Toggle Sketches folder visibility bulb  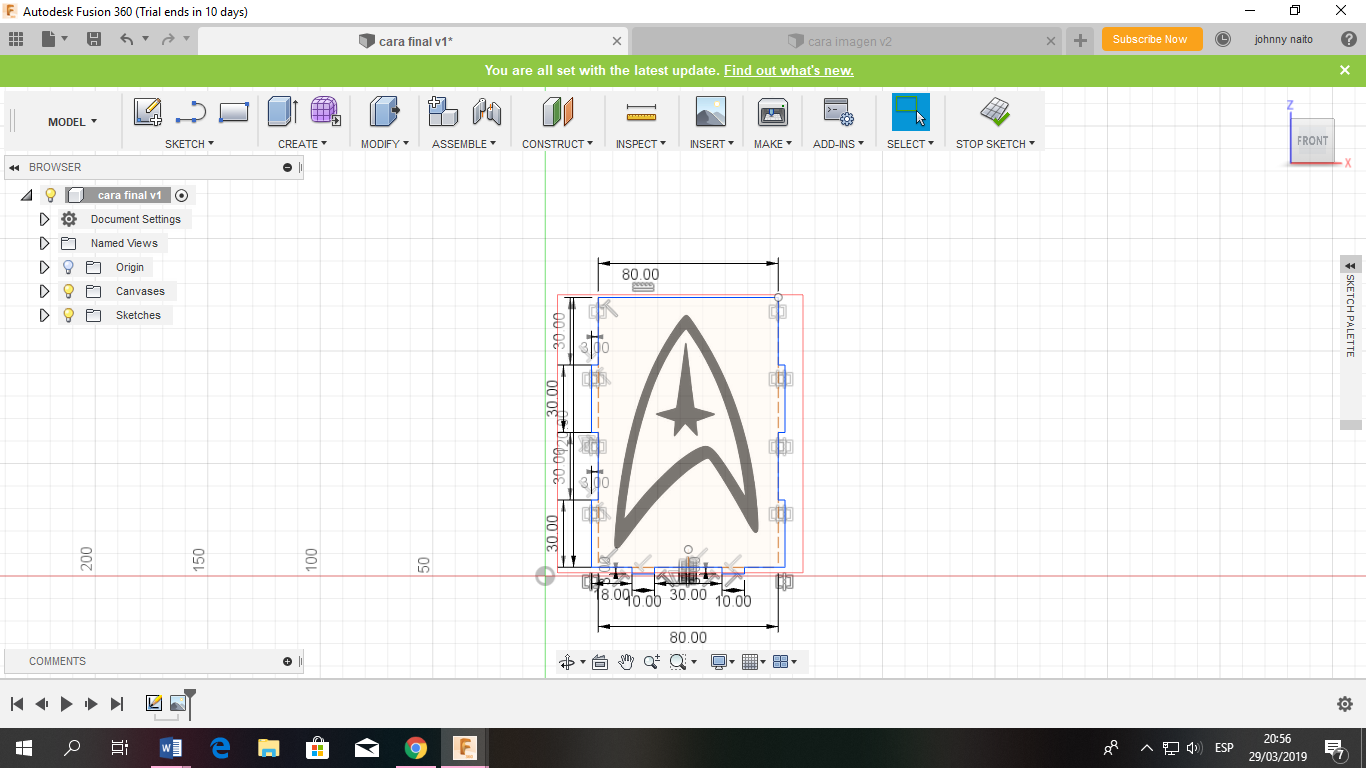tap(68, 315)
